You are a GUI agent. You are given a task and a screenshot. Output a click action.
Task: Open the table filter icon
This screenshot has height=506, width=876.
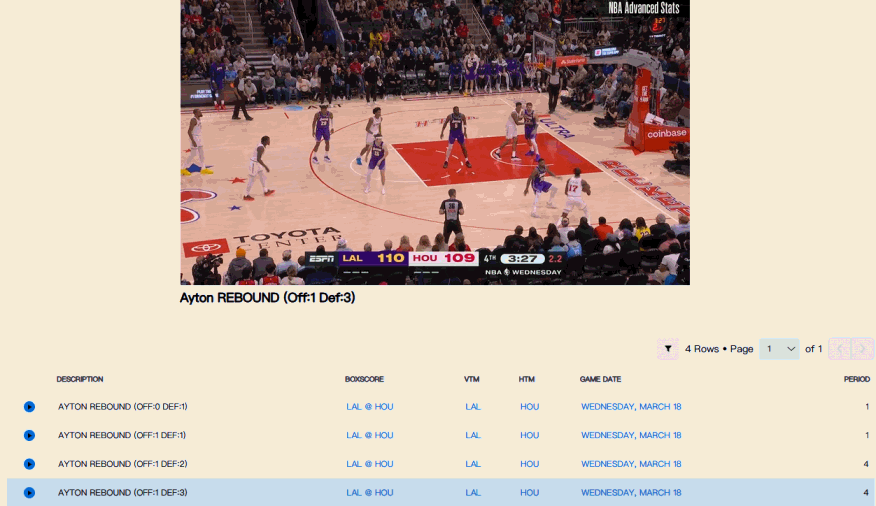click(x=668, y=349)
